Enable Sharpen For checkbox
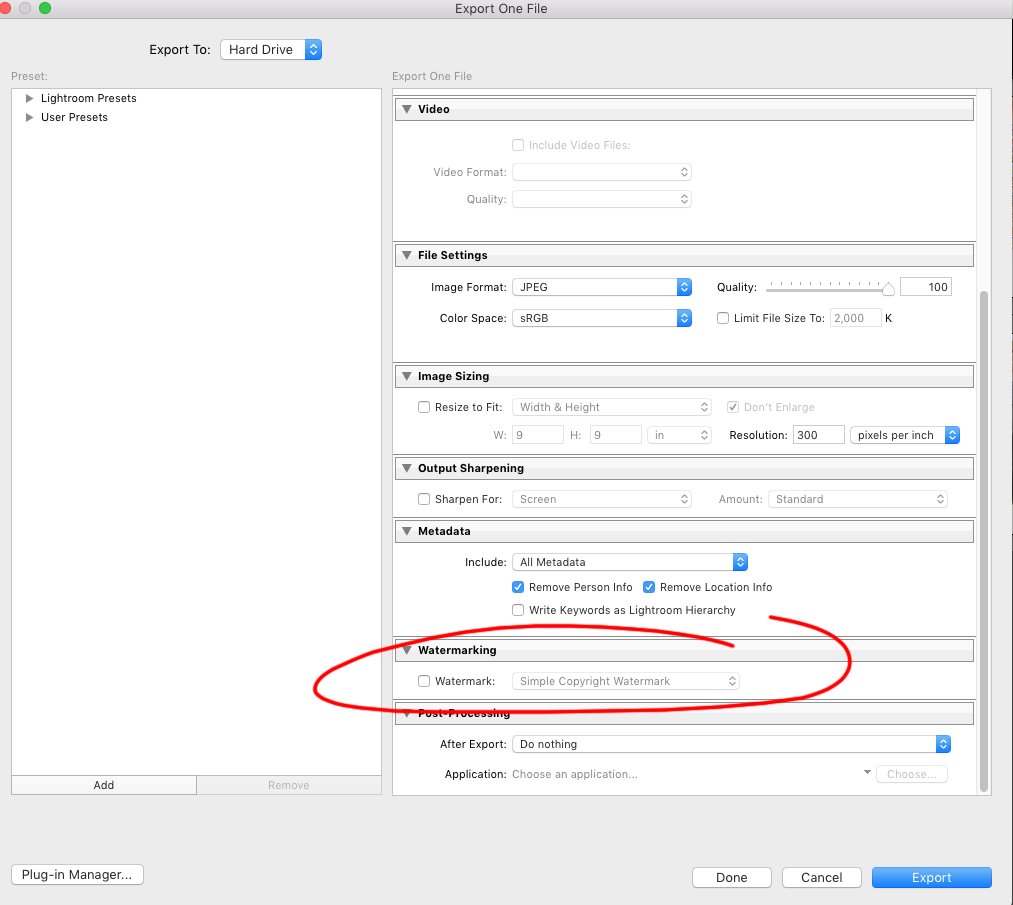This screenshot has width=1013, height=905. coord(424,499)
